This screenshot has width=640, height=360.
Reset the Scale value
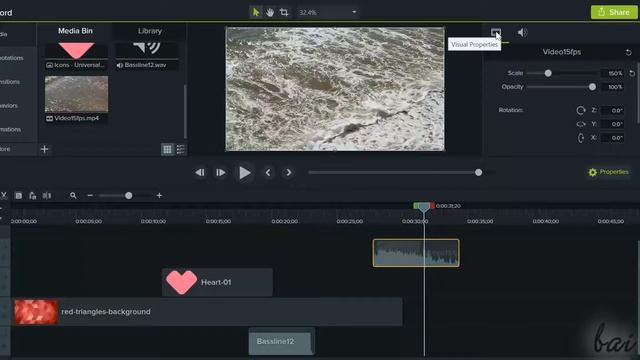click(x=632, y=73)
